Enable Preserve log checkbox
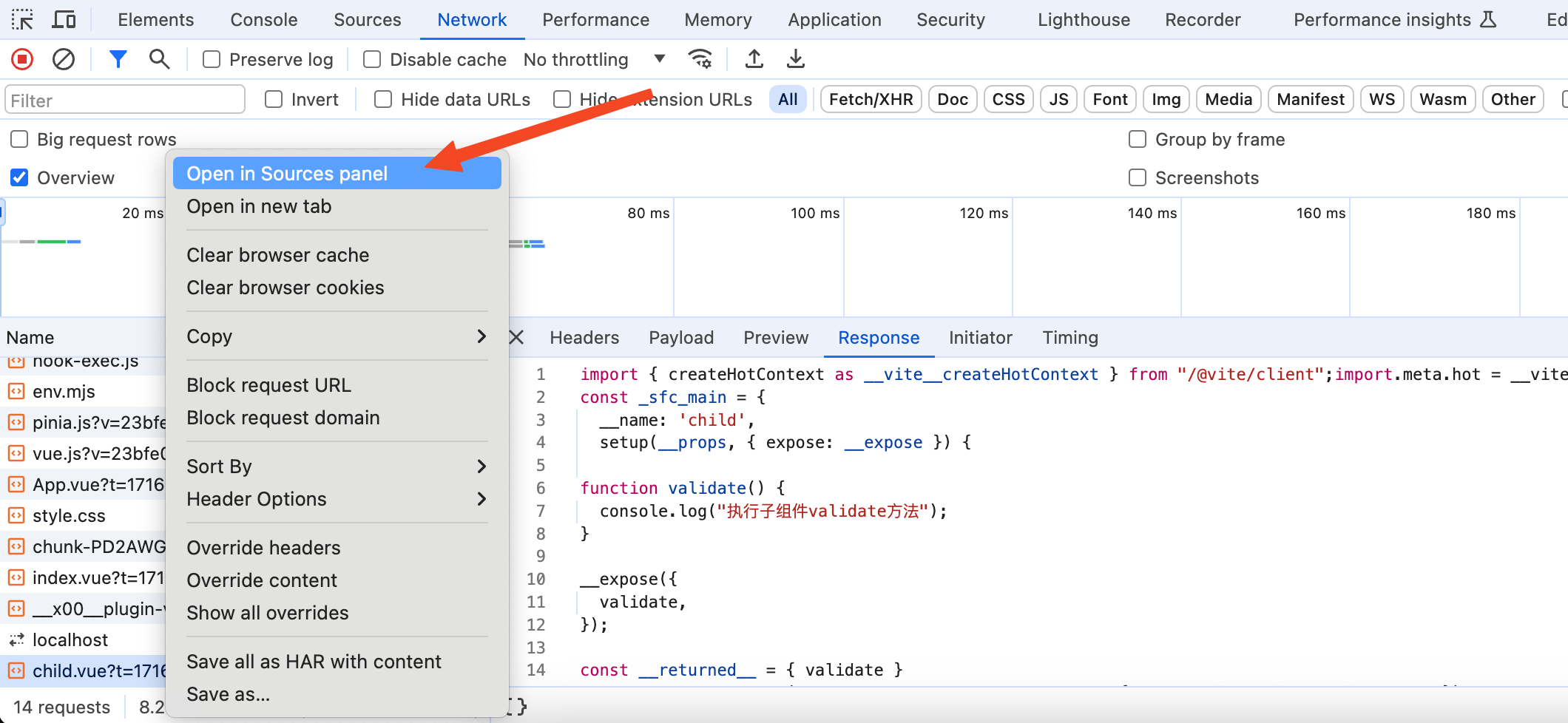 (212, 59)
